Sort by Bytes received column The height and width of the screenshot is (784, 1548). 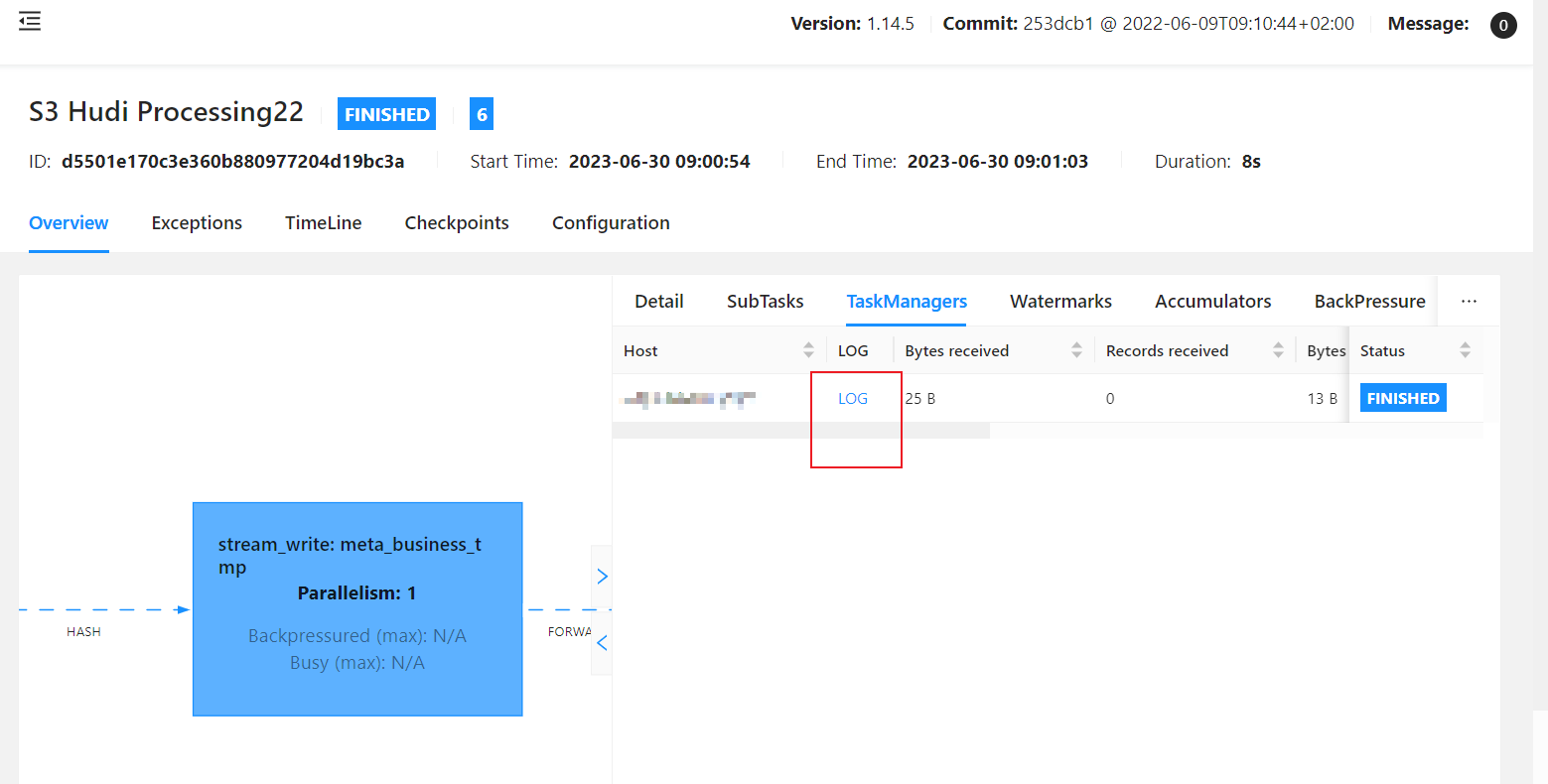point(1076,350)
